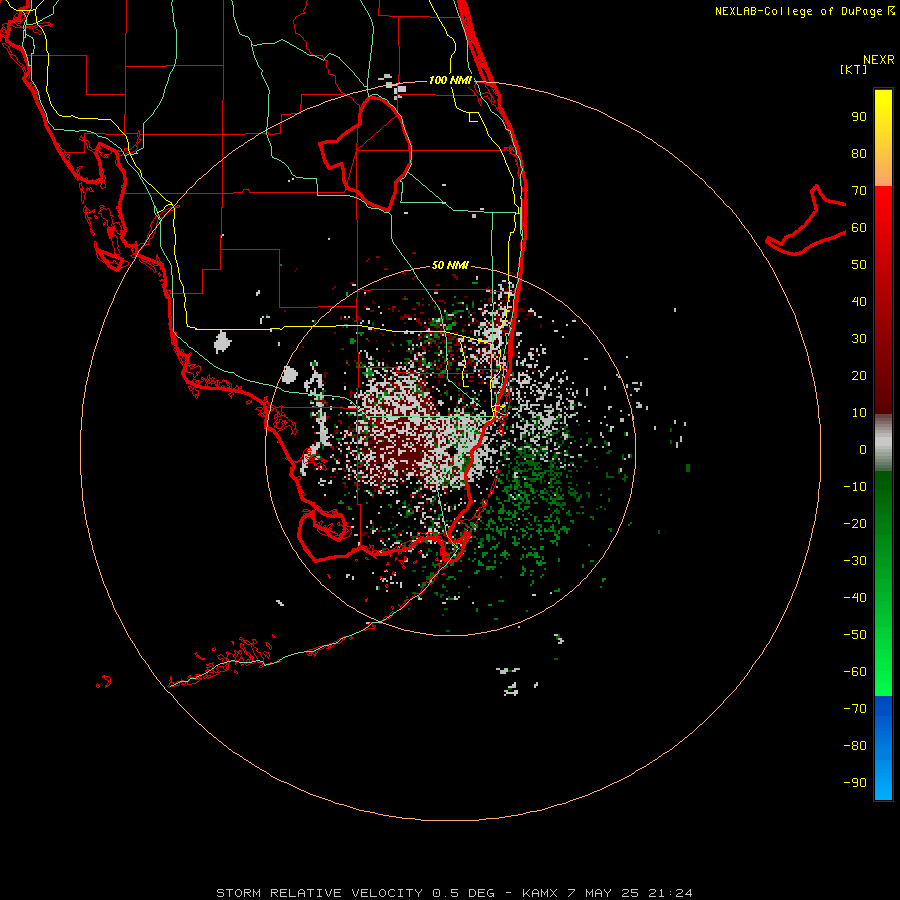The image size is (900, 900).
Task: Click the KT units label above the color scale
Action: [x=853, y=69]
